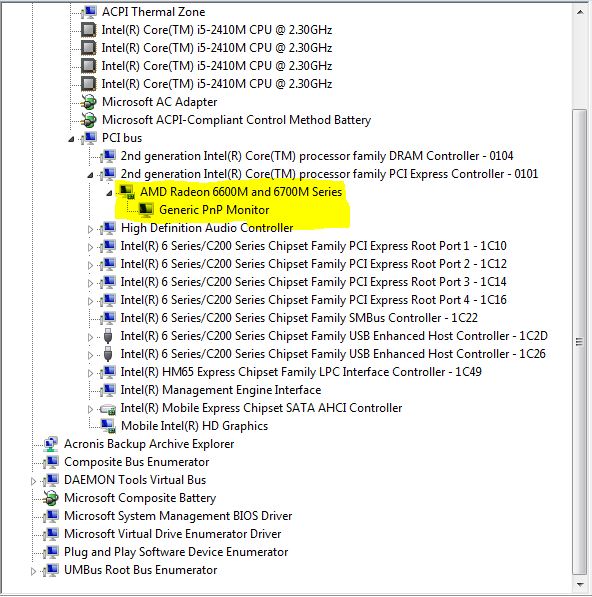Click the USB plug icon for controller 1C26
592x597 pixels.
[x=108, y=354]
